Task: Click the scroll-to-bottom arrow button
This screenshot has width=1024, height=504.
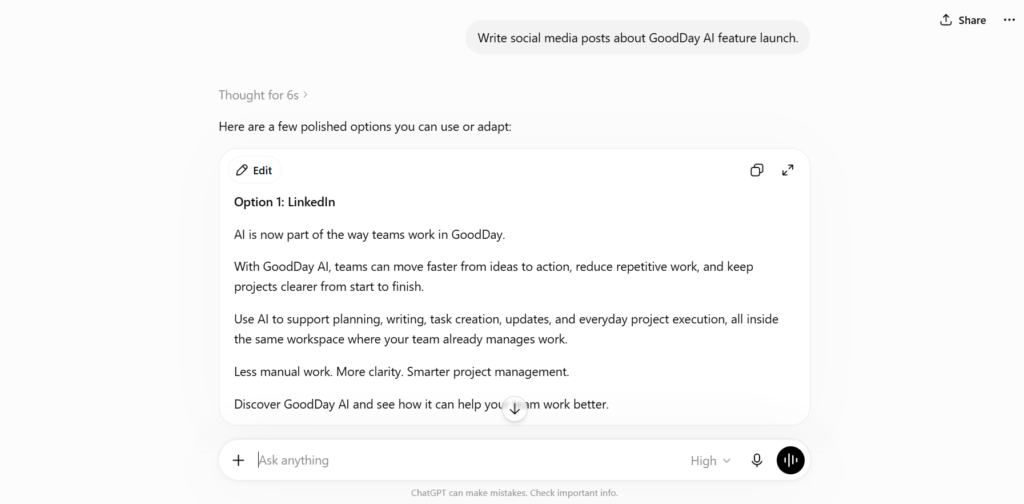Action: click(x=515, y=409)
